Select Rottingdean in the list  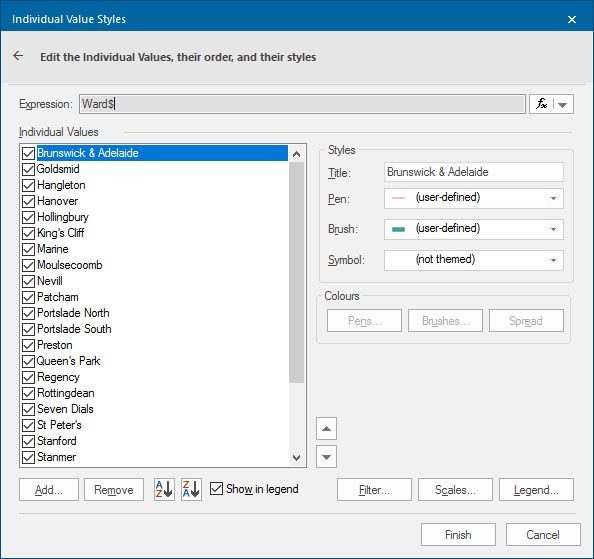point(66,393)
